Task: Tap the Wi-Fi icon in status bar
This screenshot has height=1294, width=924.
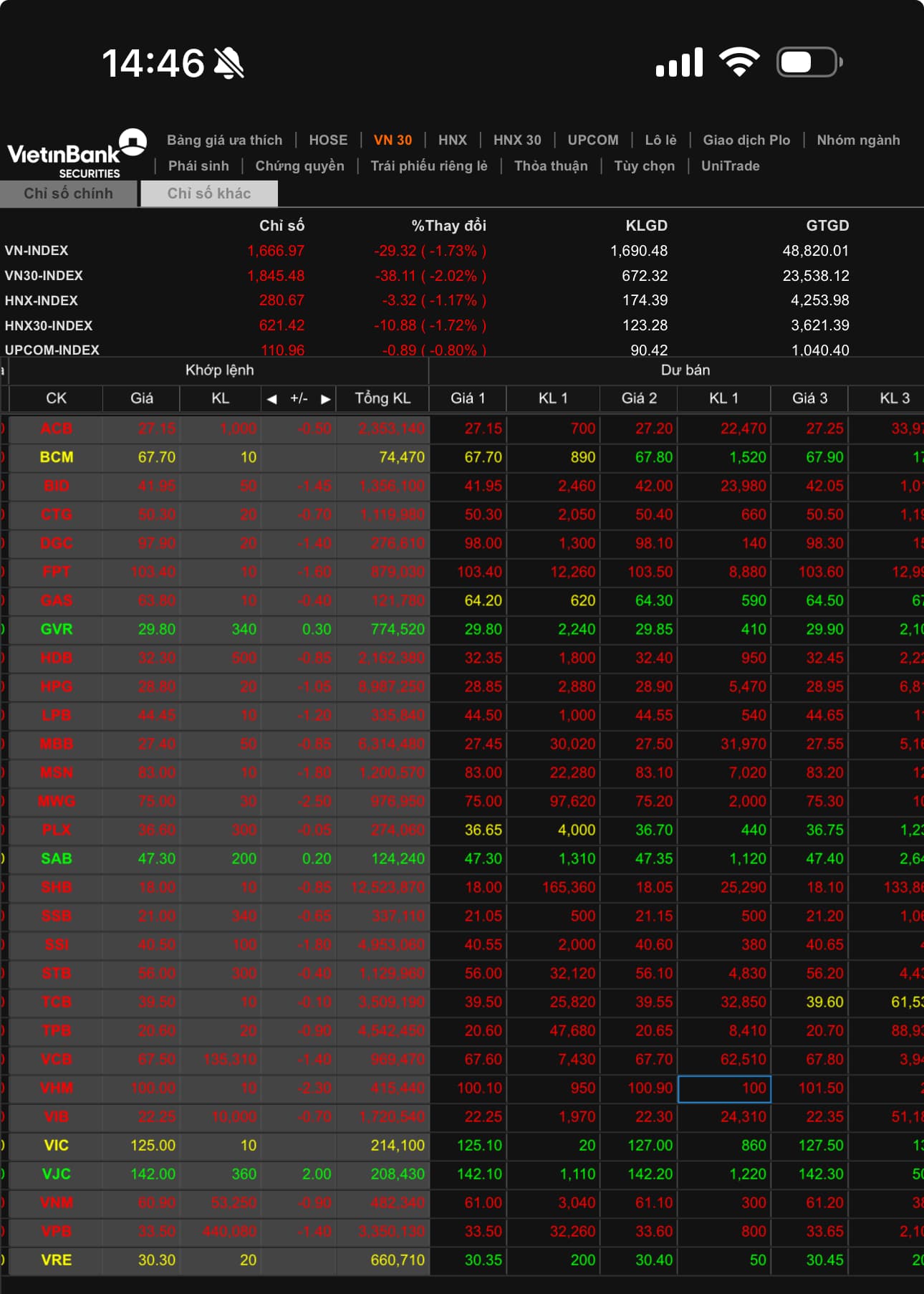Action: [x=739, y=62]
